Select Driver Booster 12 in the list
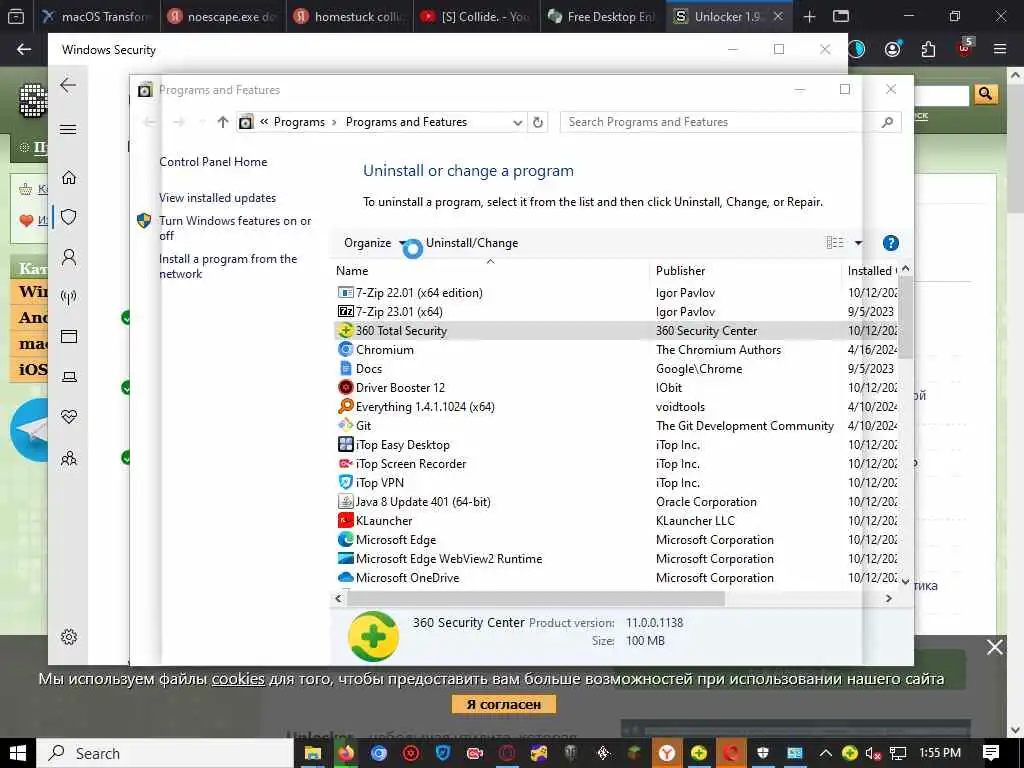The height and width of the screenshot is (768, 1024). click(x=400, y=387)
